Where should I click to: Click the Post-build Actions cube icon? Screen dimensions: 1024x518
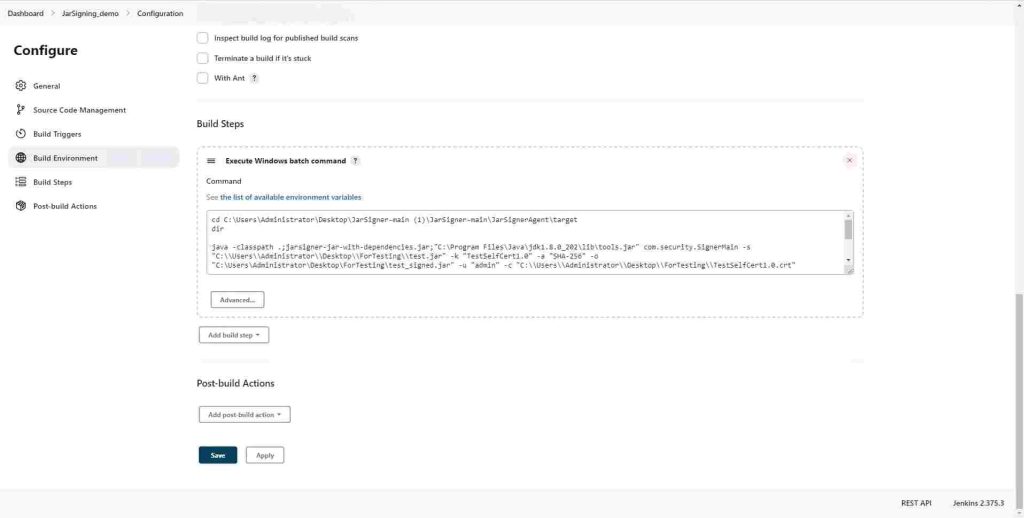pyautogui.click(x=21, y=206)
